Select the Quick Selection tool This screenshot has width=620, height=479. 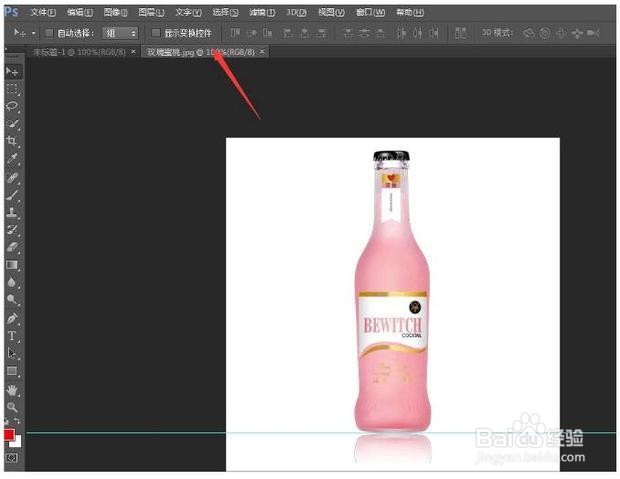pos(12,124)
